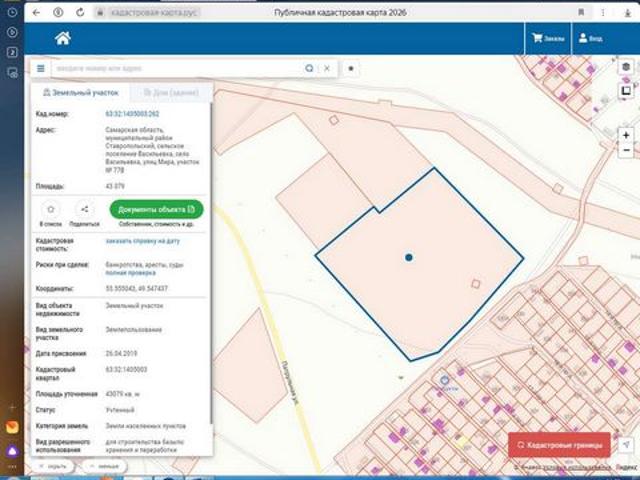
Task: Click the Категория земель value
Action: coord(146,426)
